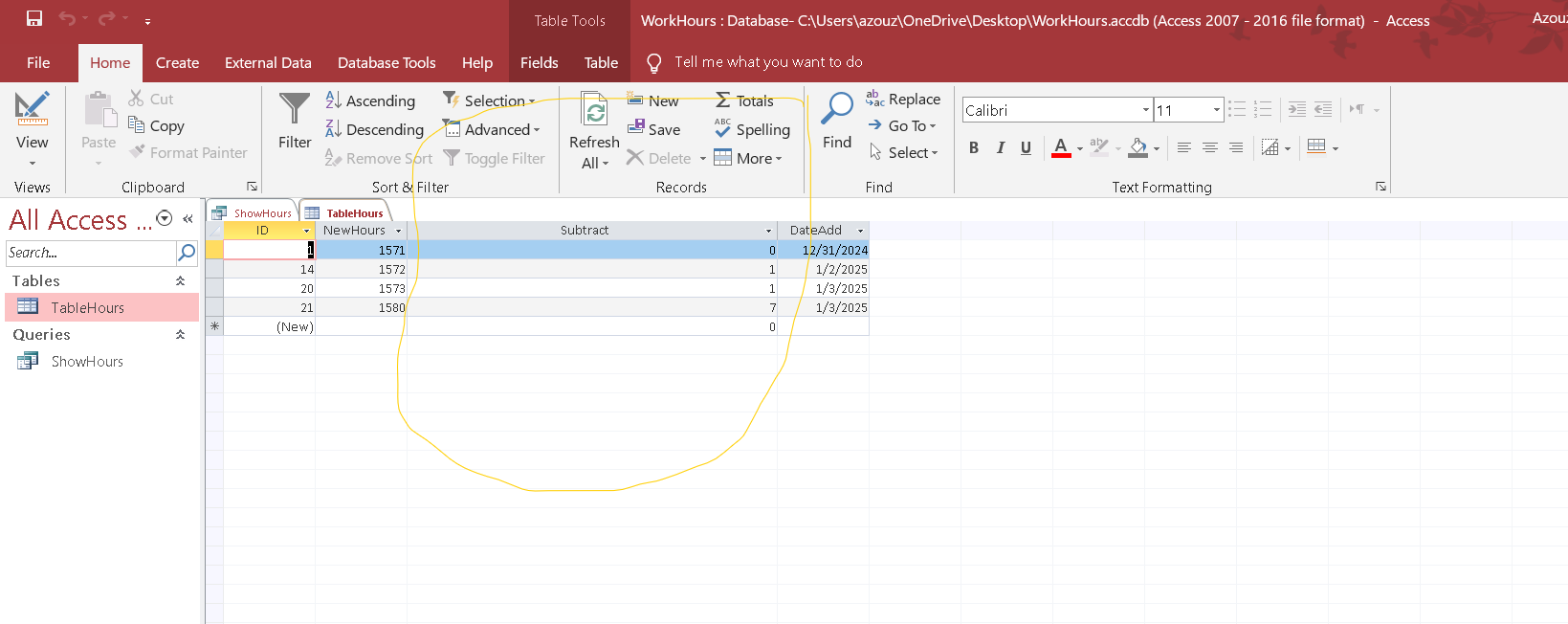Toggle Italic text formatting
1568x624 pixels.
(x=1000, y=147)
